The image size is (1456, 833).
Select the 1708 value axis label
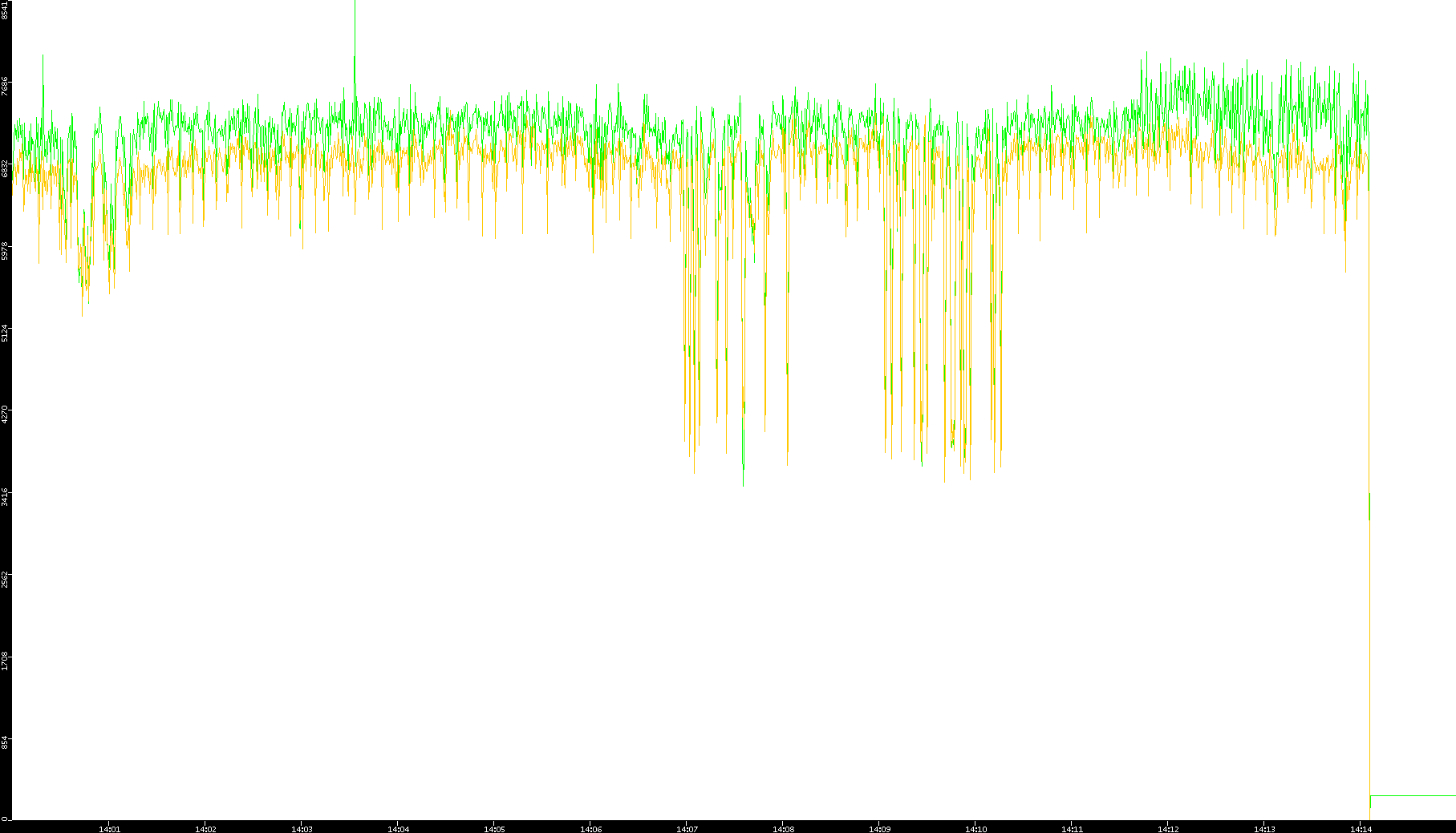tap(5, 661)
